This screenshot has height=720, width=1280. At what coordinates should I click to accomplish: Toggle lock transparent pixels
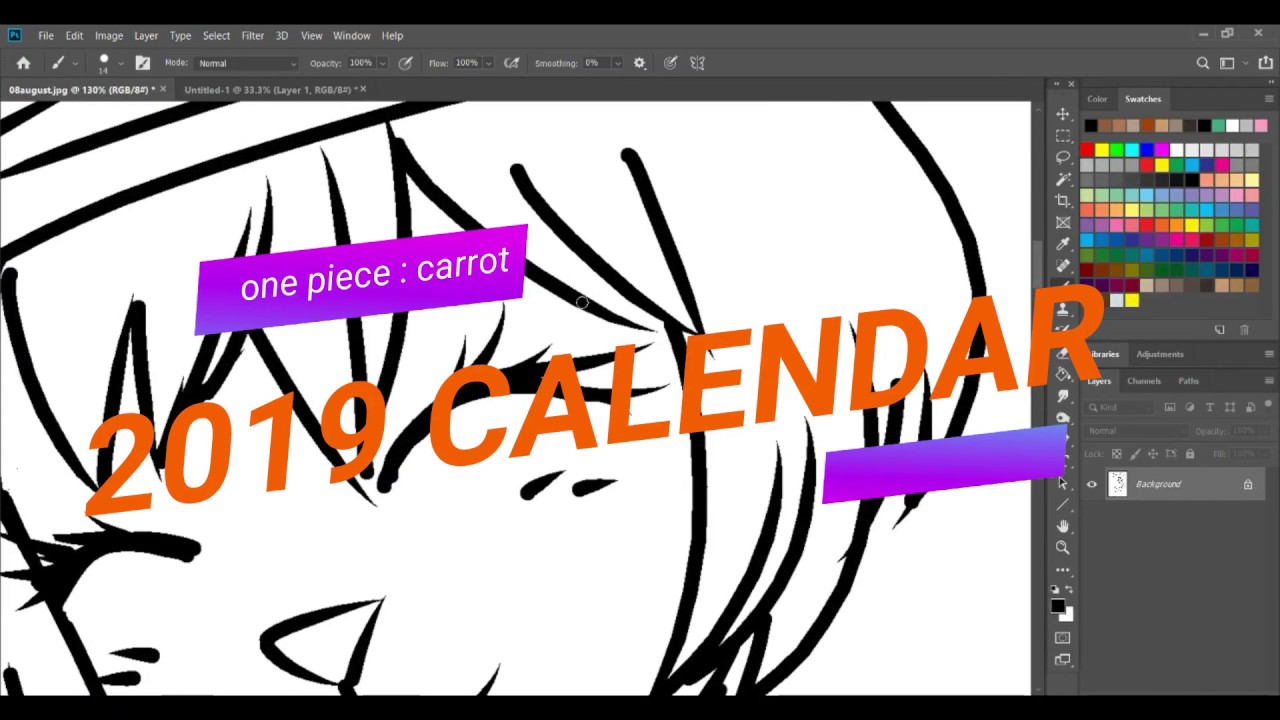coord(1117,454)
